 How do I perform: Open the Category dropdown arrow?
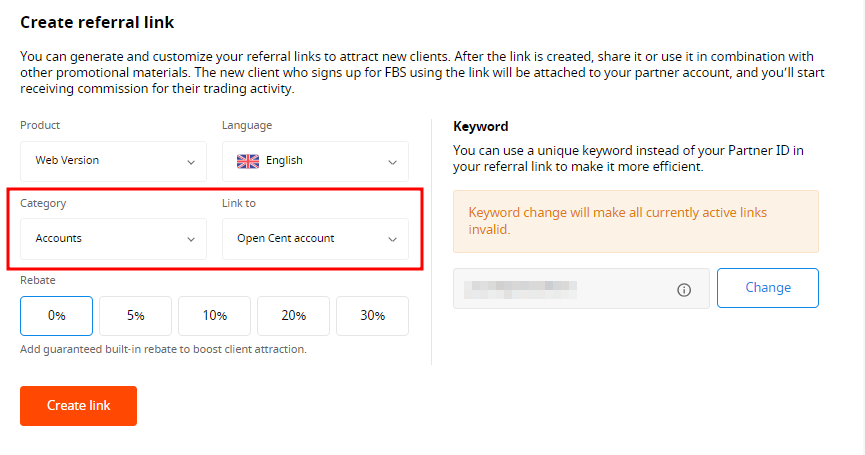click(x=191, y=239)
